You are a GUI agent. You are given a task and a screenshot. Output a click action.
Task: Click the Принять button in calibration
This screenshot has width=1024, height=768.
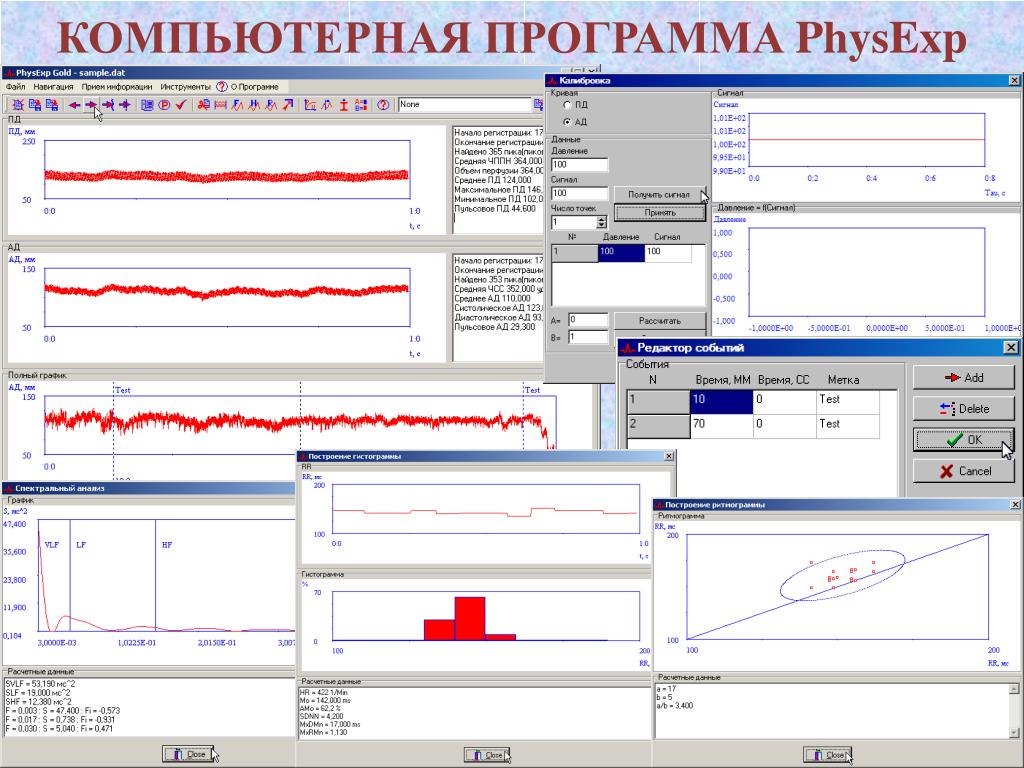660,213
